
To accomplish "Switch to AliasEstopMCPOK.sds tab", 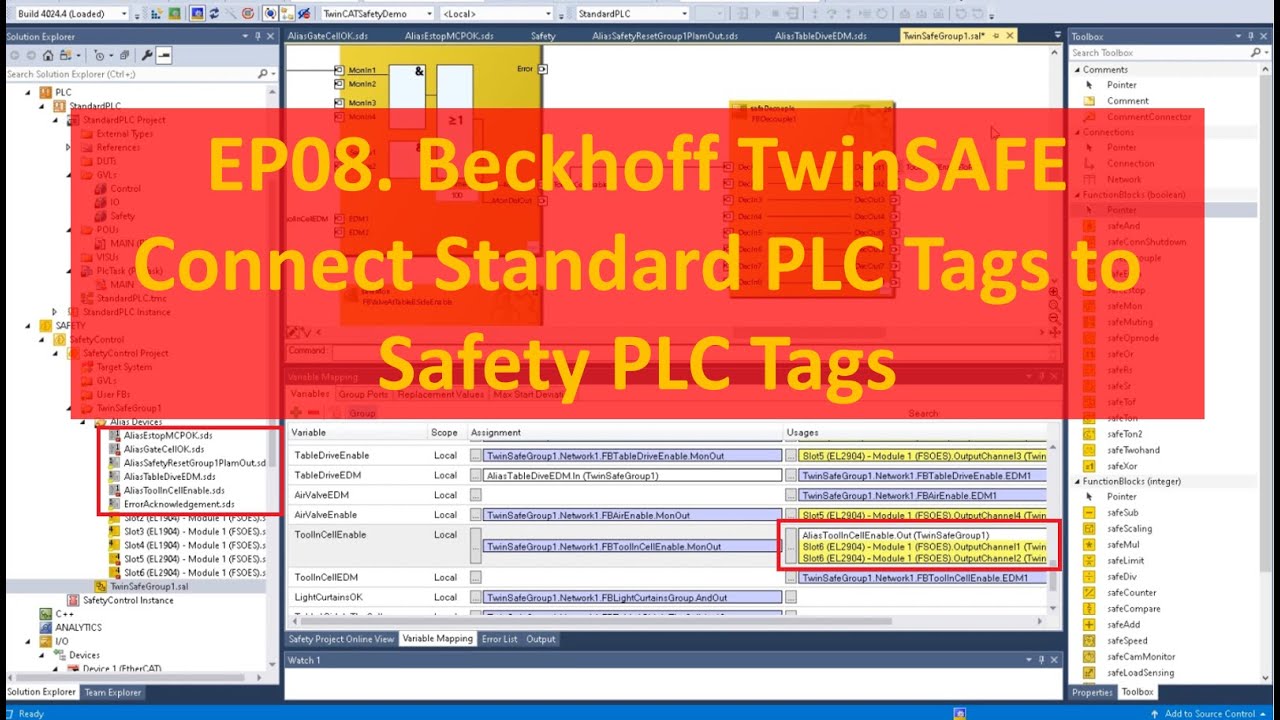I will tap(449, 36).
